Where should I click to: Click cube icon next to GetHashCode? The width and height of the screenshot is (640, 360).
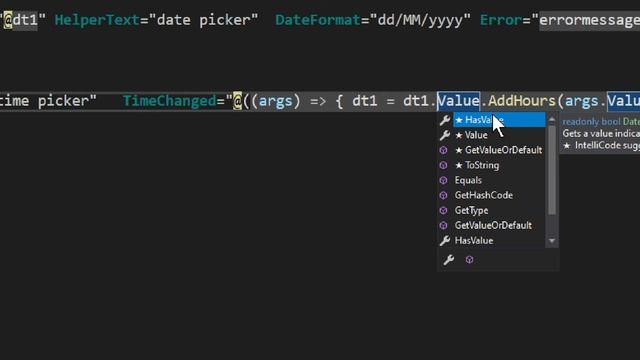(444, 196)
